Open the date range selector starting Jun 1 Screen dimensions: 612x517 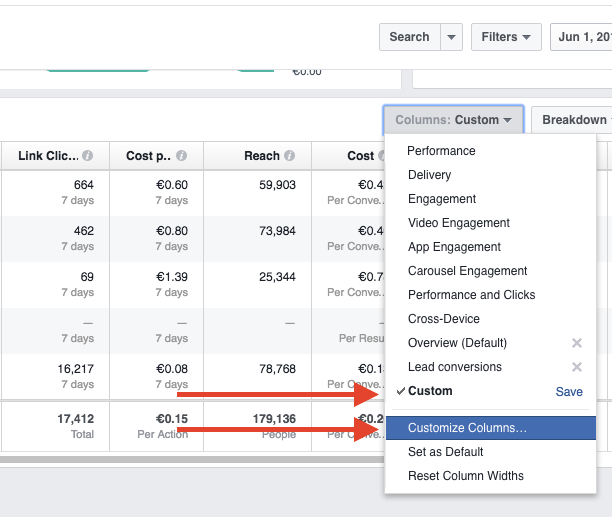point(582,37)
